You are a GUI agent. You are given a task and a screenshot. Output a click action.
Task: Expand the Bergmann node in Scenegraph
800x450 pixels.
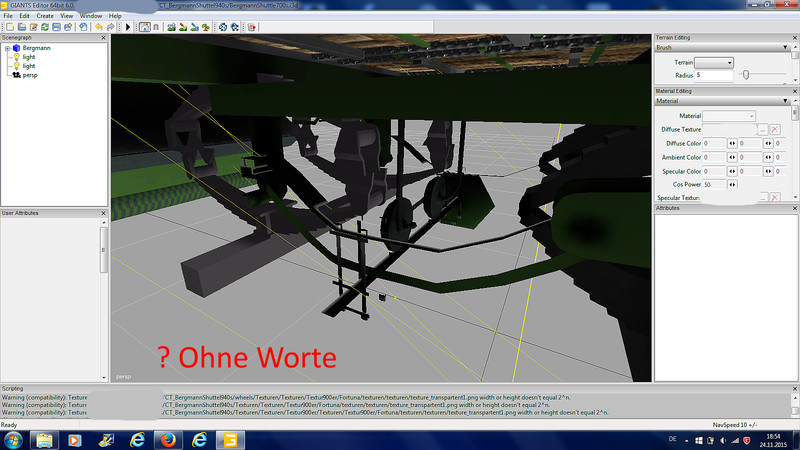(6, 48)
